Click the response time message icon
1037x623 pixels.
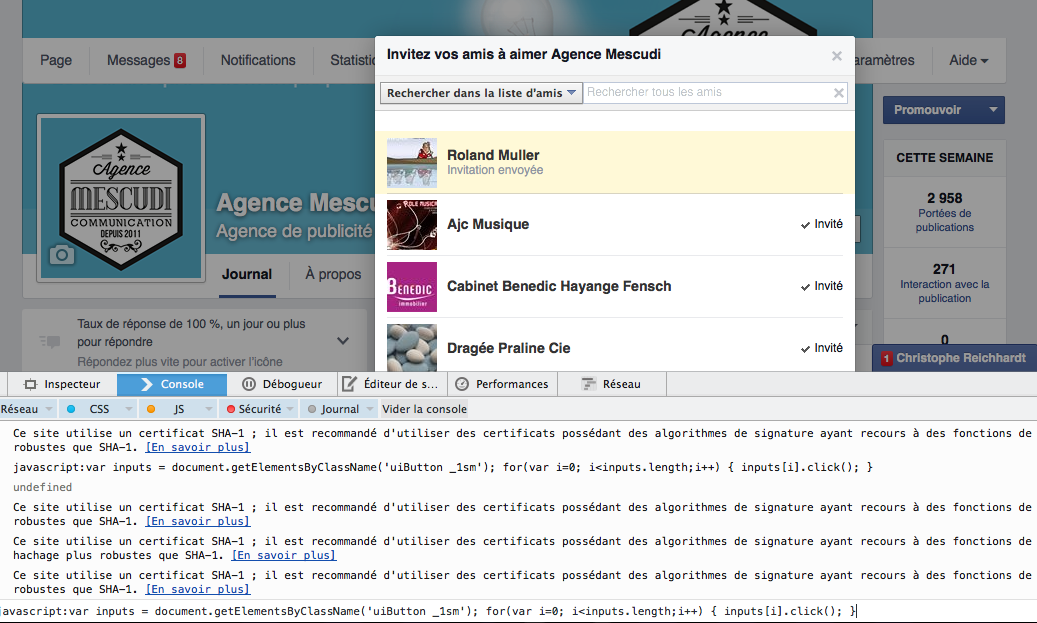[x=50, y=341]
